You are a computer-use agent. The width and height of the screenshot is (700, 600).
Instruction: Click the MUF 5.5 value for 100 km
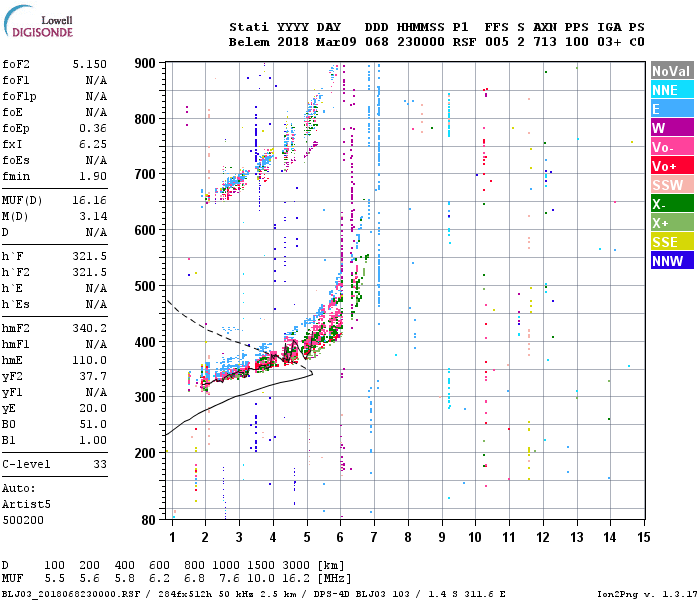54,579
